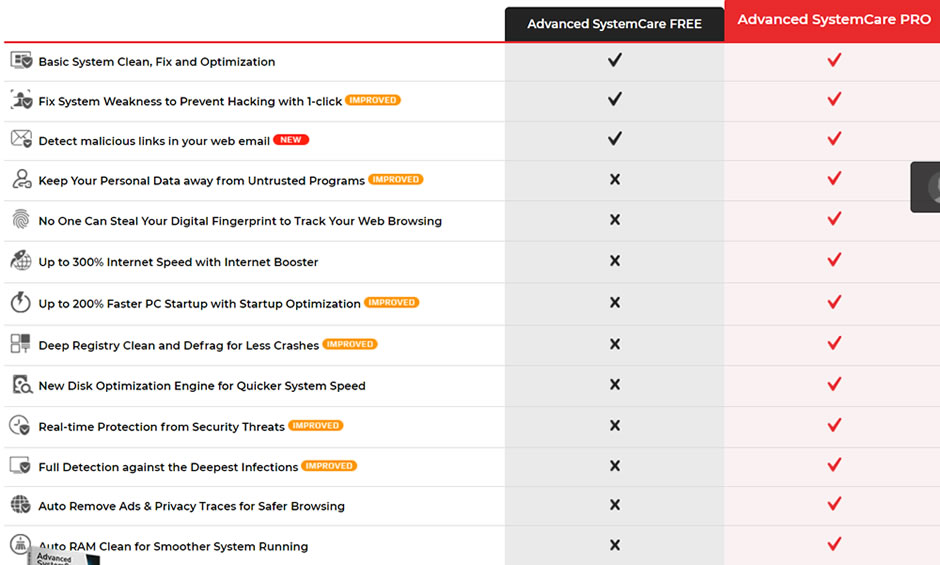Click FREE checkmark for Fix System Weakness
Viewport: 940px width, 565px height.
point(614,99)
